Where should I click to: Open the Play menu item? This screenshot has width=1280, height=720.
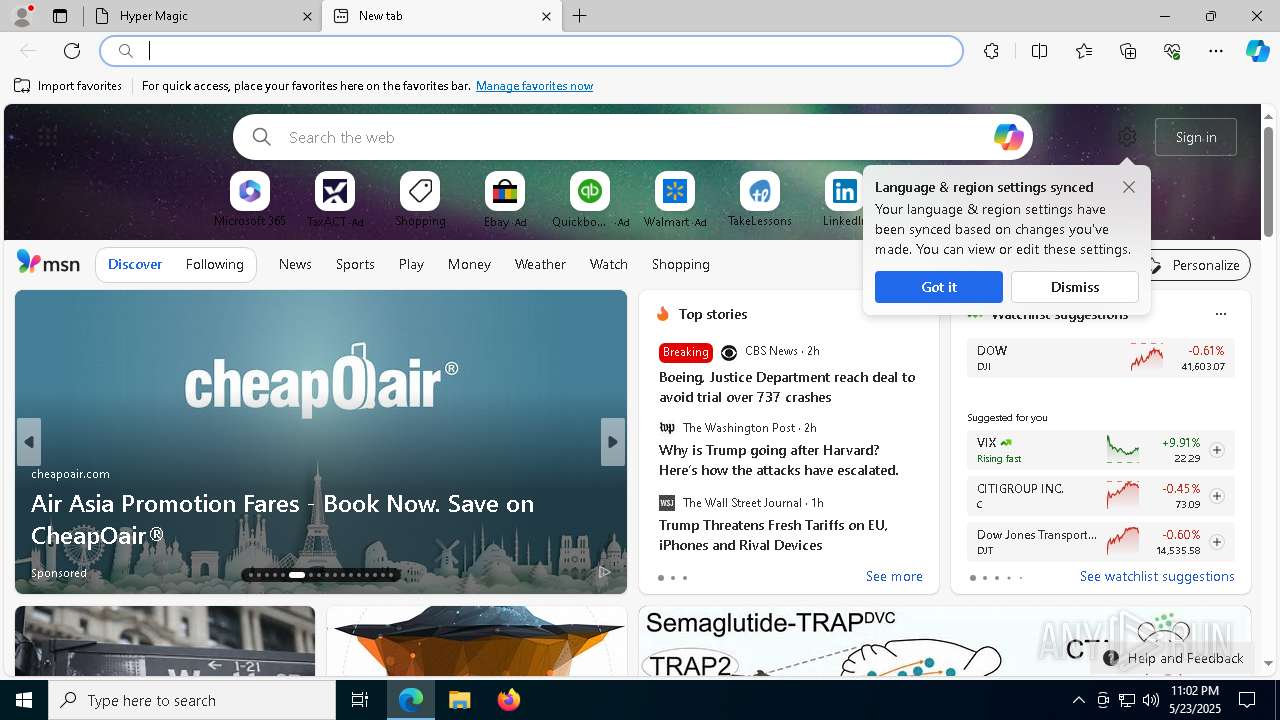coord(411,264)
